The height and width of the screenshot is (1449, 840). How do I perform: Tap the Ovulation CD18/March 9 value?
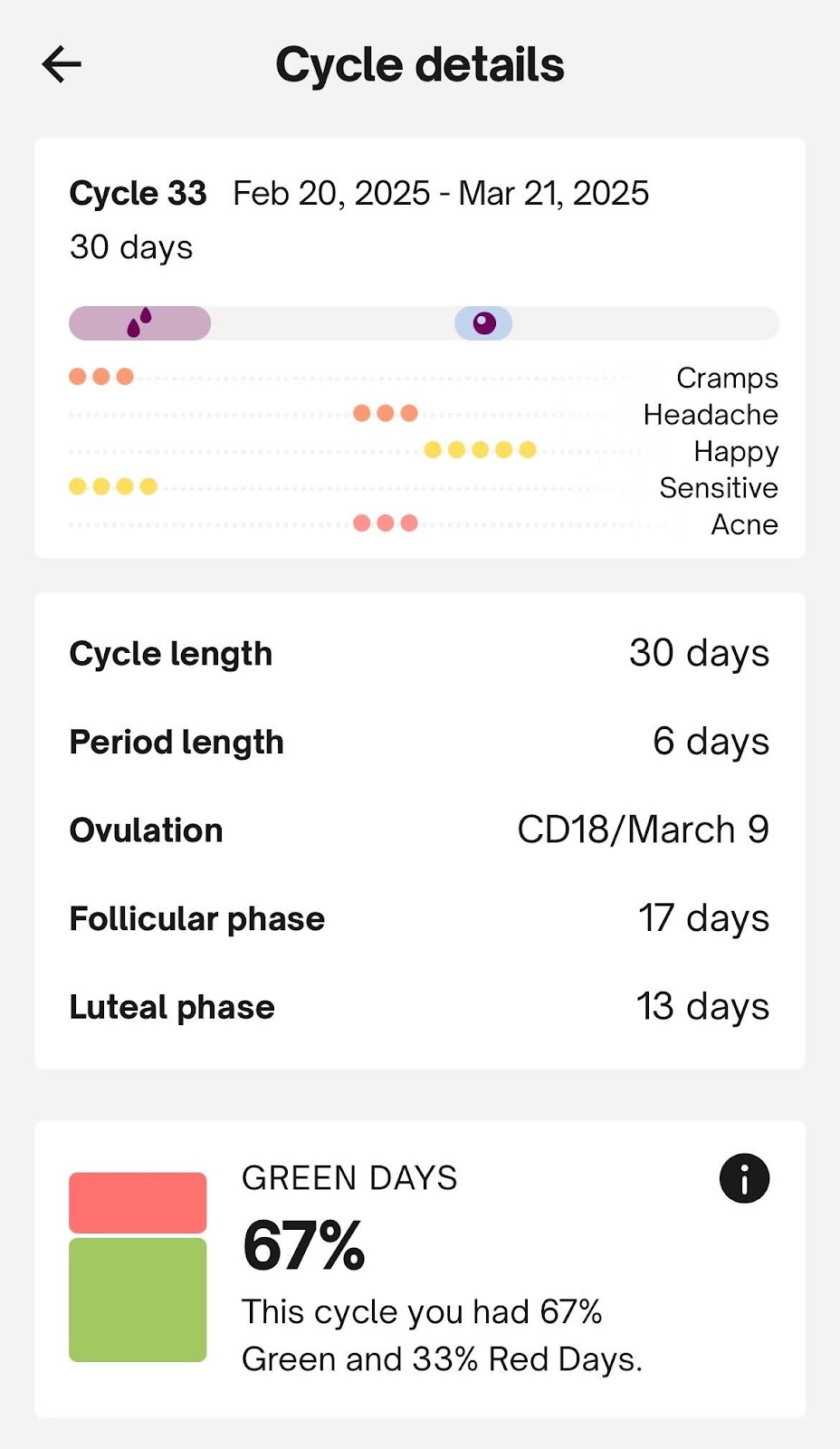click(643, 830)
